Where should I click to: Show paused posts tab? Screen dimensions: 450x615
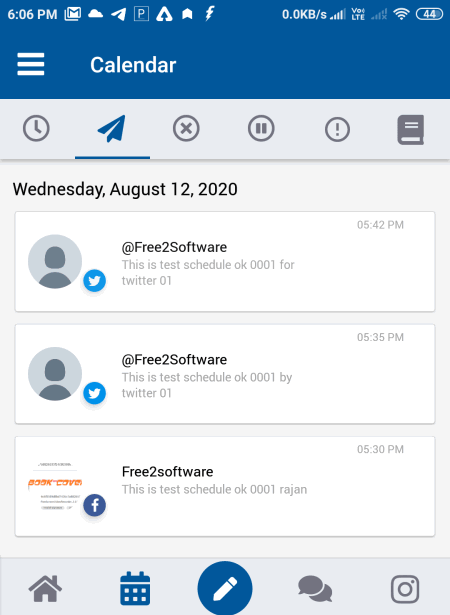click(x=261, y=128)
